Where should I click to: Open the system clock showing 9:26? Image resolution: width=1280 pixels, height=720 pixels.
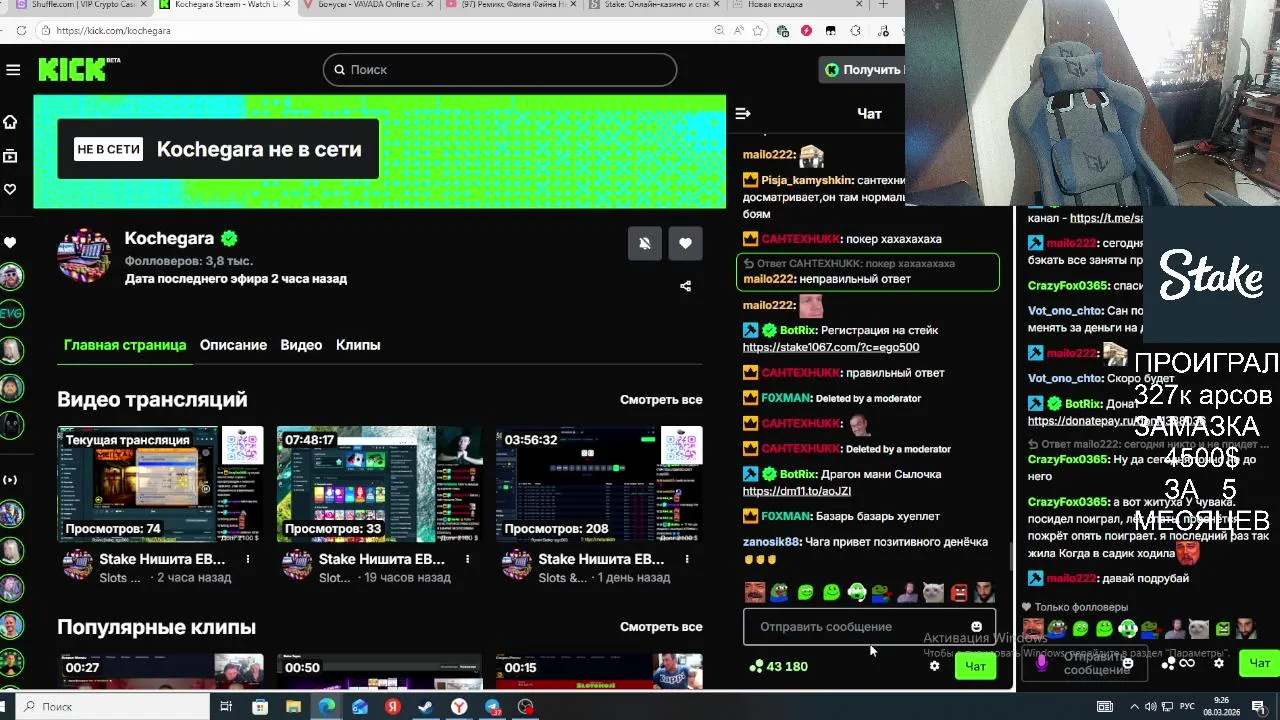tap(1222, 707)
